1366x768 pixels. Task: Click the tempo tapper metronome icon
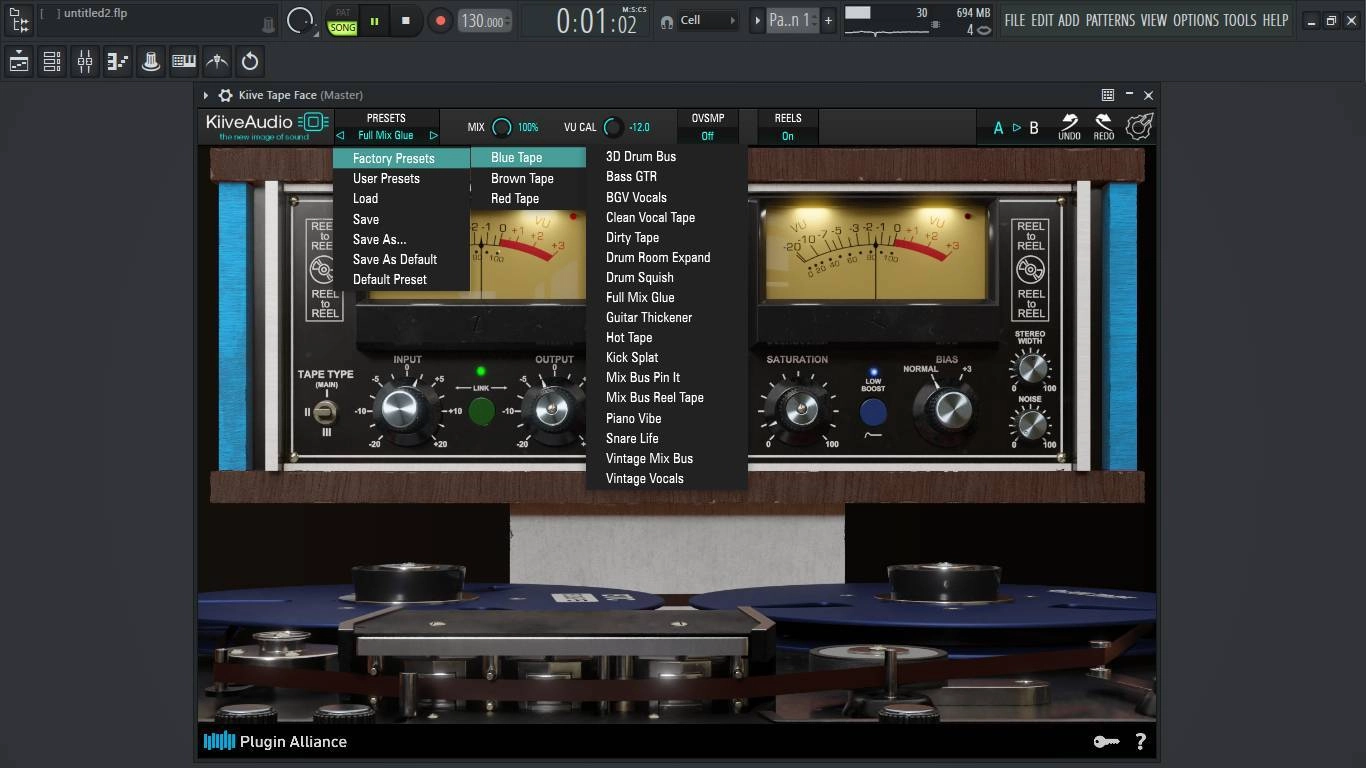click(x=217, y=62)
